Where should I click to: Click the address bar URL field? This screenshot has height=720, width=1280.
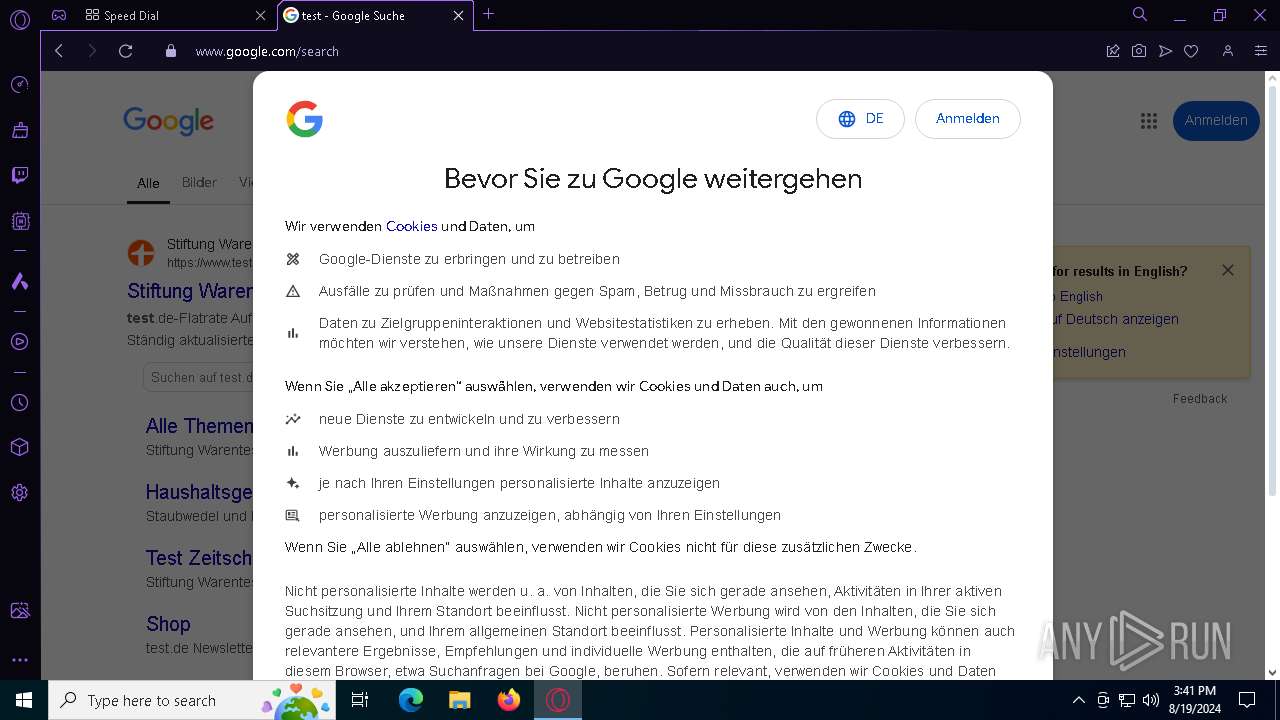point(640,51)
